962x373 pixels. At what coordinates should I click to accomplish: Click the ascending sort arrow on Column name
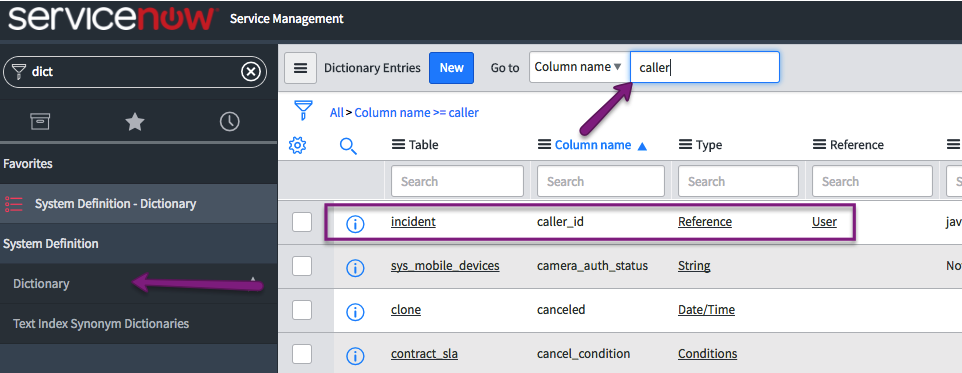(x=642, y=146)
